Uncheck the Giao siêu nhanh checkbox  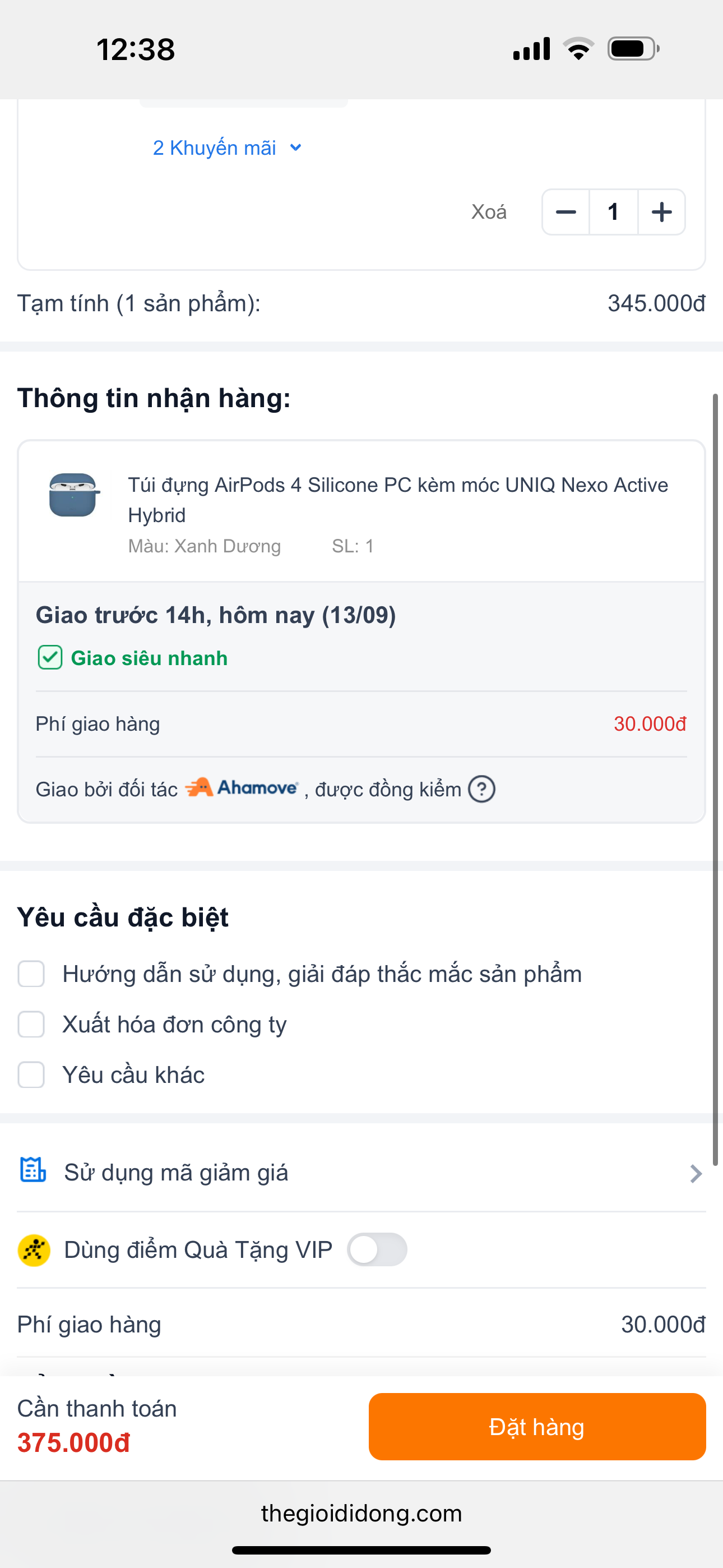(x=50, y=658)
